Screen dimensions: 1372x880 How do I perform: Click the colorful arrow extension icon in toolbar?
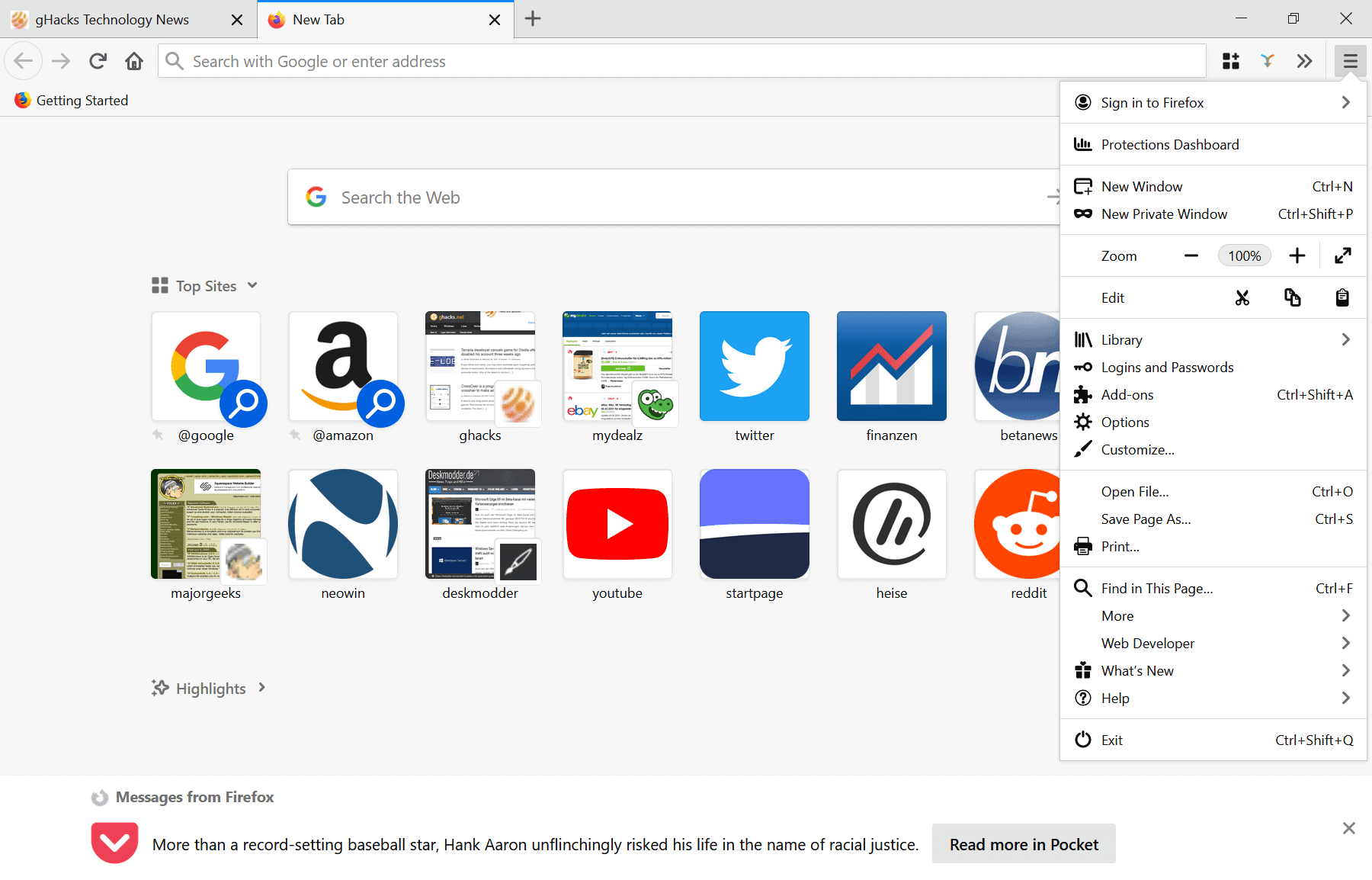click(1268, 61)
